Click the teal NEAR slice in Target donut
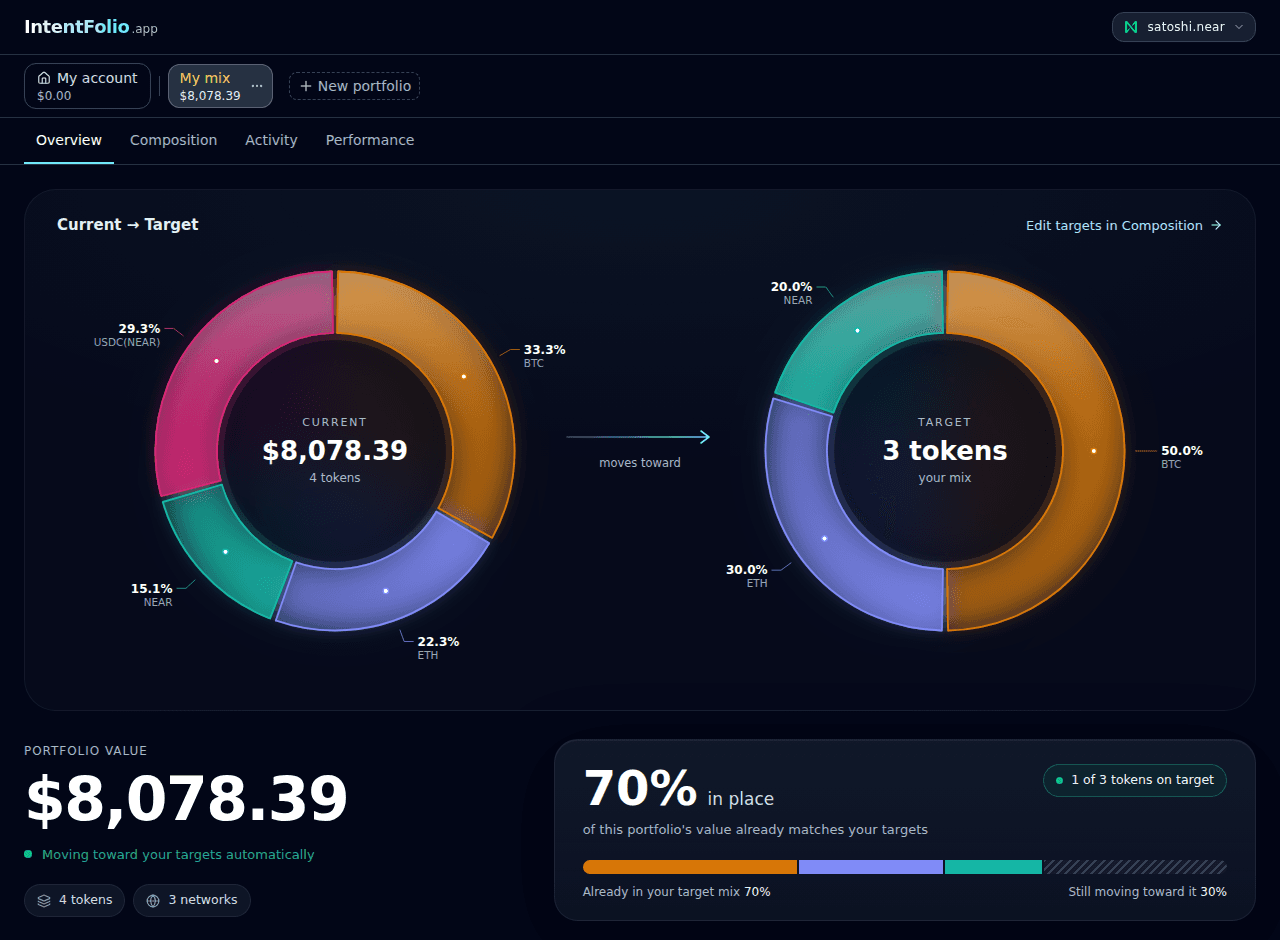Viewport: 1280px width, 940px height. [857, 330]
